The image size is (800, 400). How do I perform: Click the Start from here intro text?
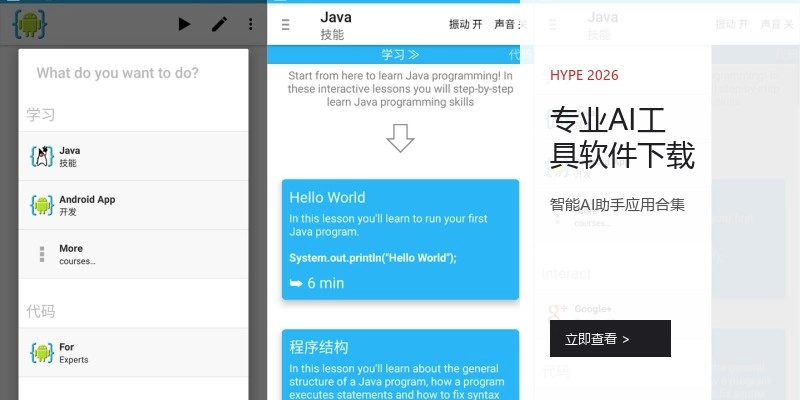tap(400, 89)
